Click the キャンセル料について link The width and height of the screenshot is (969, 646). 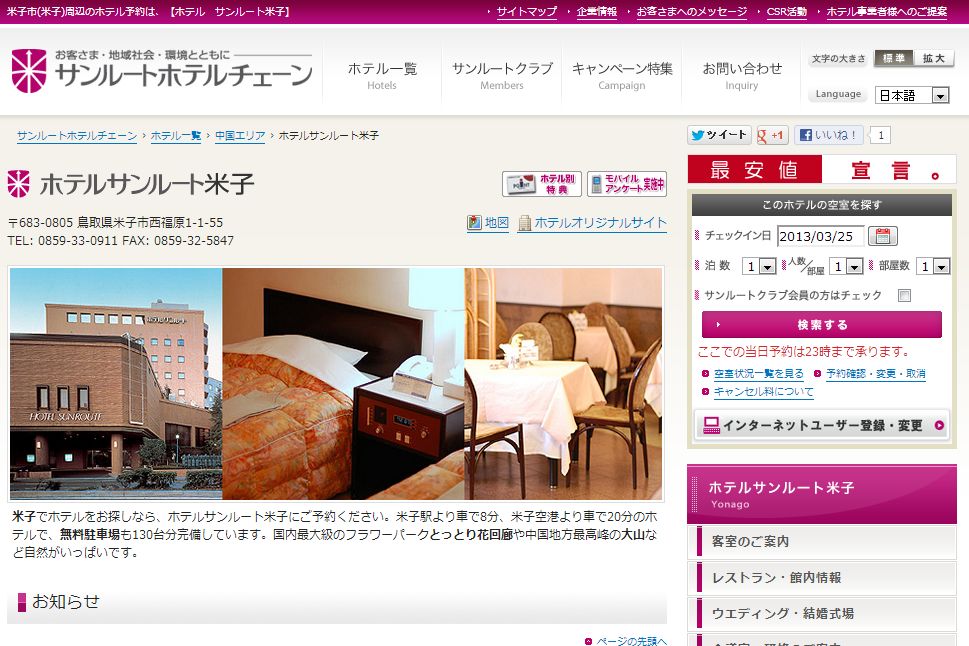(763, 391)
